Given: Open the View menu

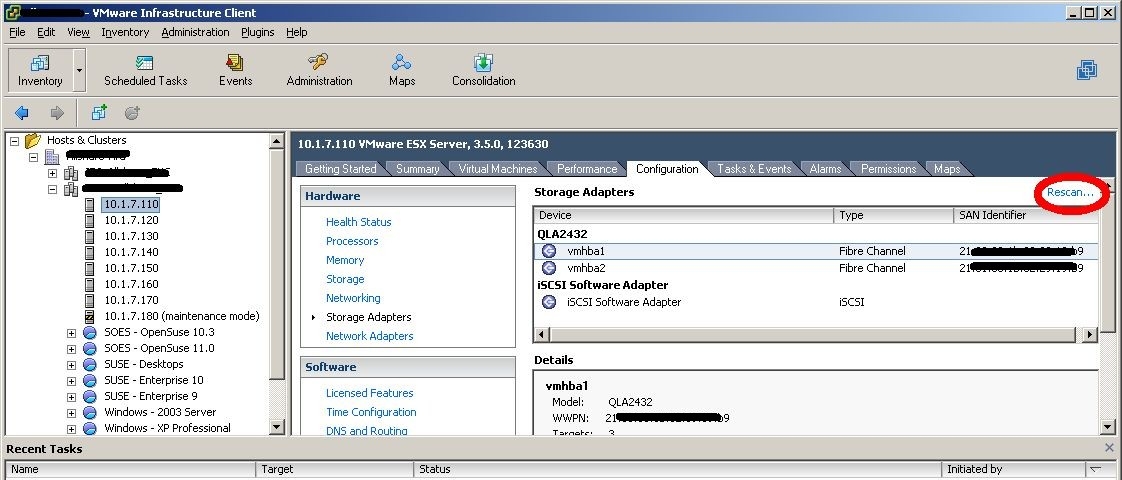Looking at the screenshot, I should coord(79,32).
